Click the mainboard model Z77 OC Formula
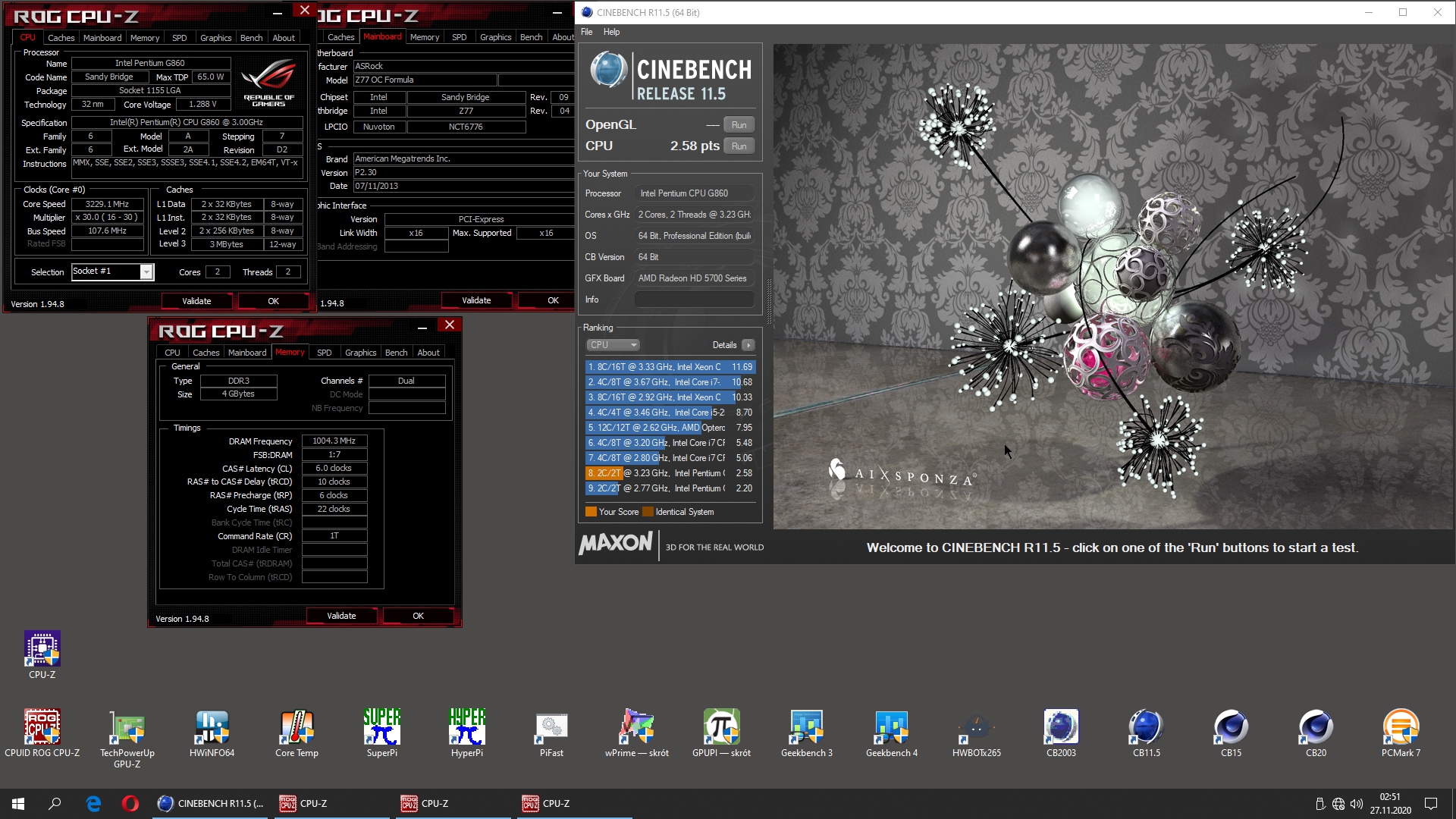This screenshot has width=1456, height=819. point(425,80)
